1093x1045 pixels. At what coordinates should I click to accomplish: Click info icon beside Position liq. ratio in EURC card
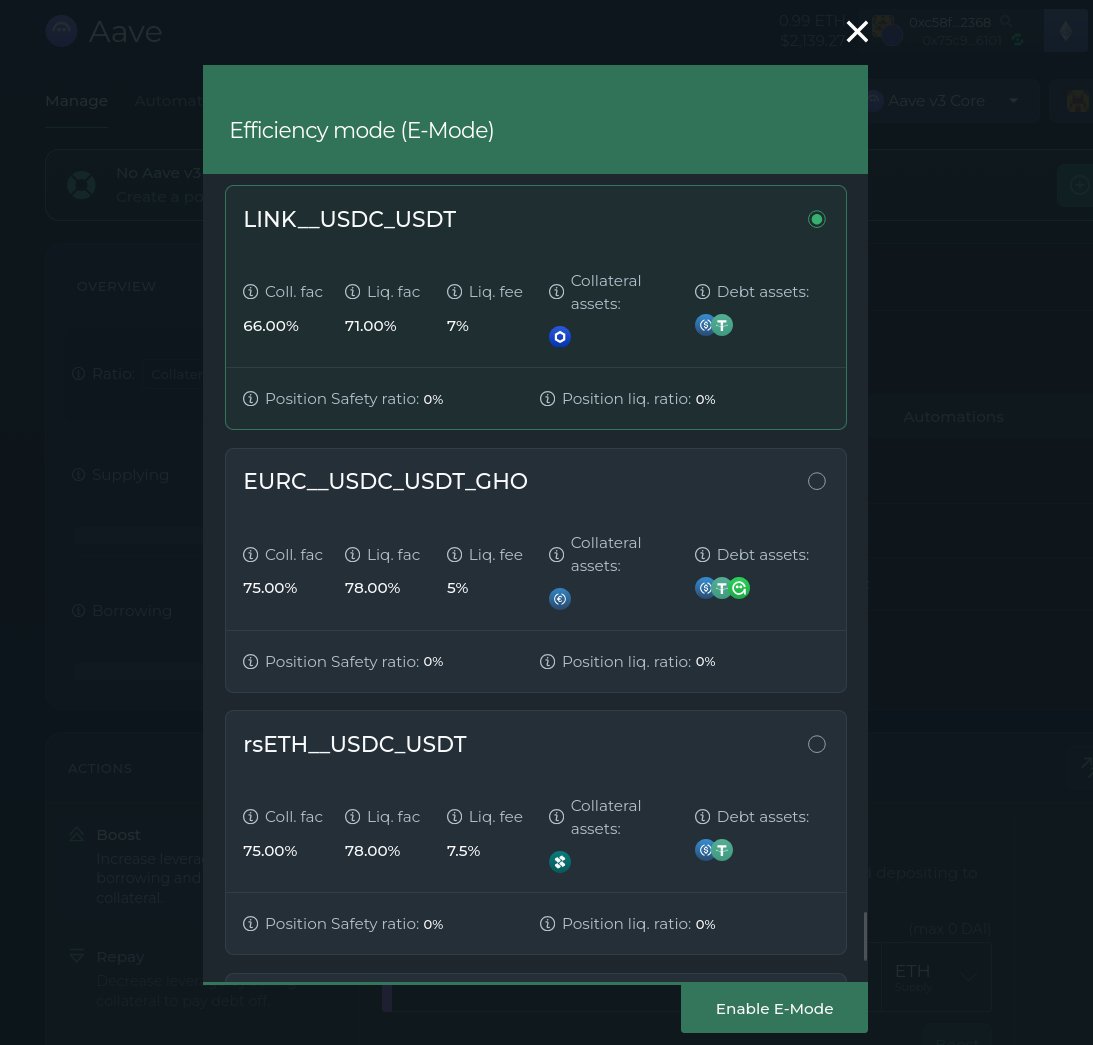click(x=548, y=662)
